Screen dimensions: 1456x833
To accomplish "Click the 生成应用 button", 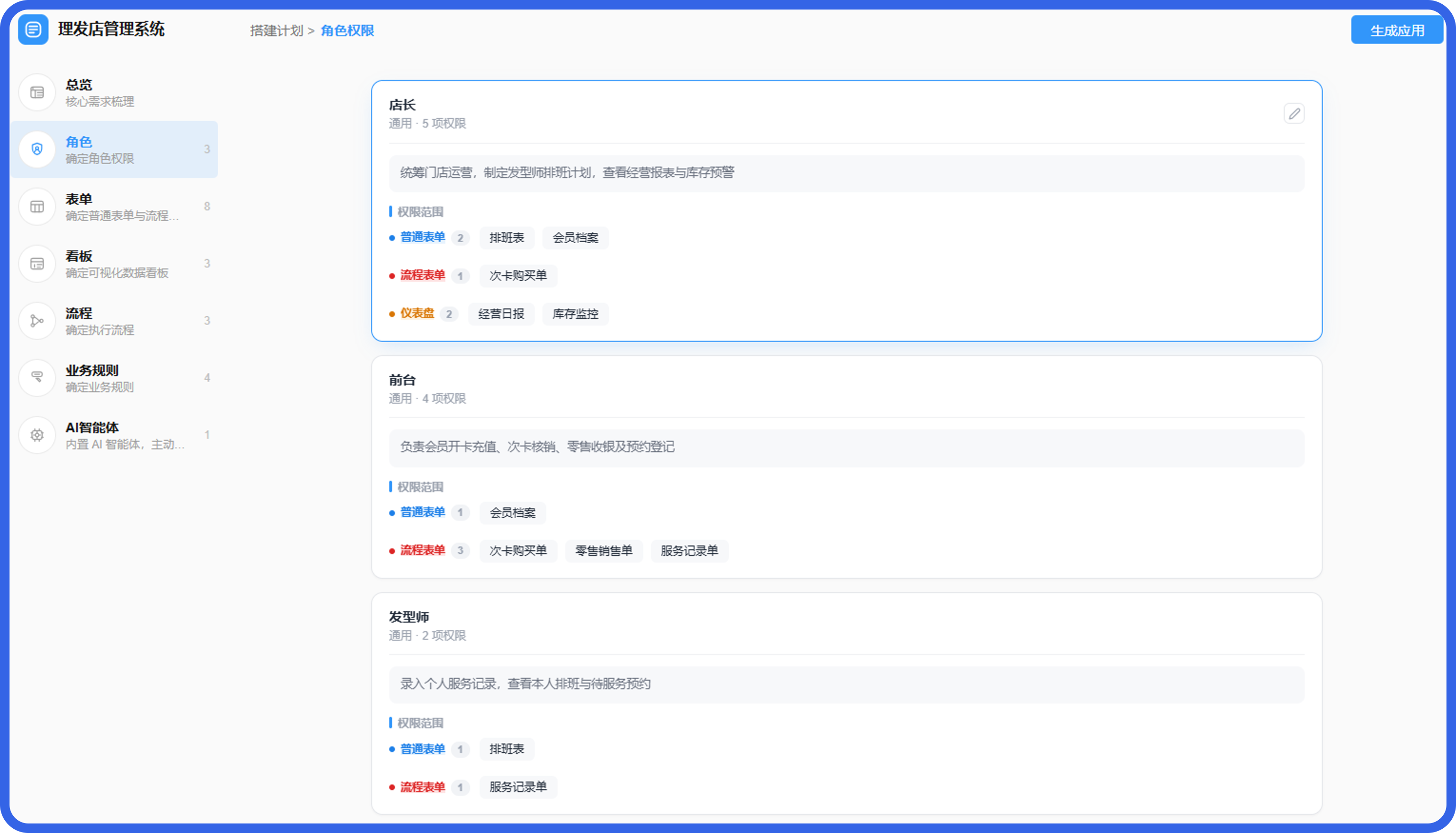I will pyautogui.click(x=1397, y=30).
